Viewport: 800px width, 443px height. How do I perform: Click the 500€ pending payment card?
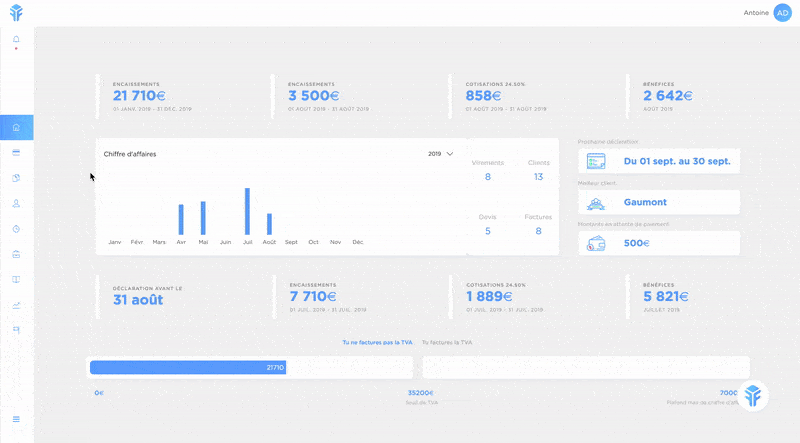point(659,243)
